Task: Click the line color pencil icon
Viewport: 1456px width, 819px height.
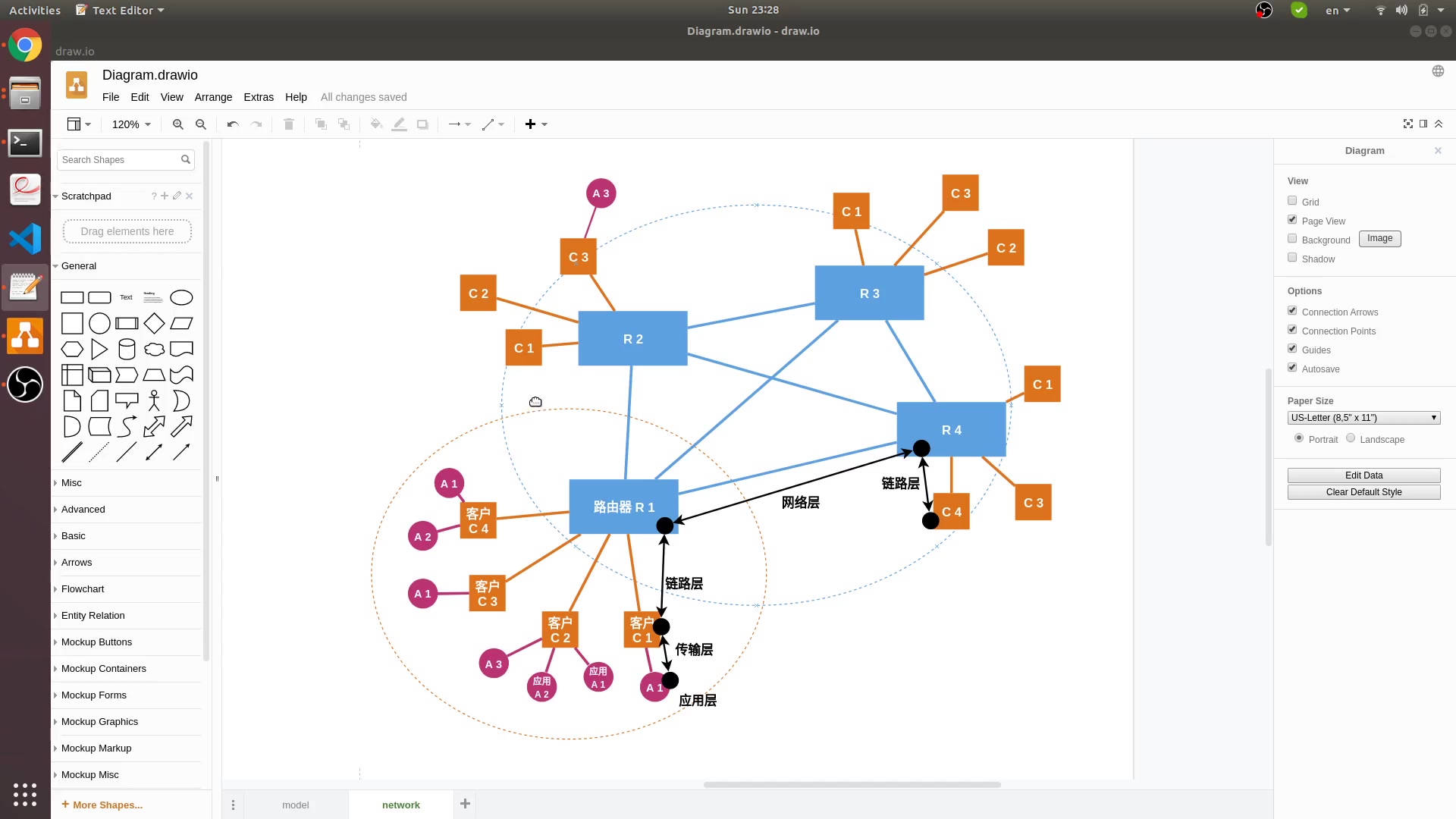Action: tap(399, 124)
